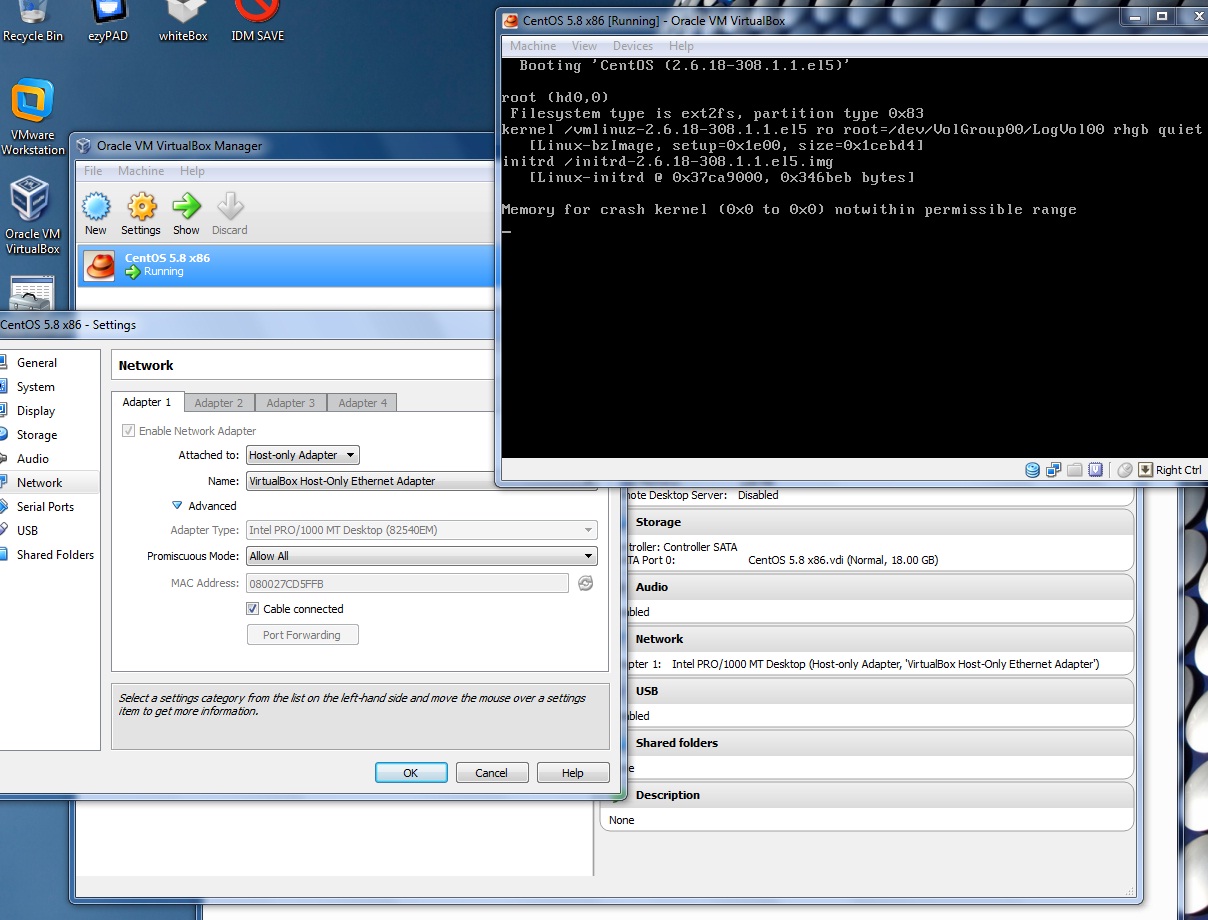Open the View menu in VM window

point(584,46)
